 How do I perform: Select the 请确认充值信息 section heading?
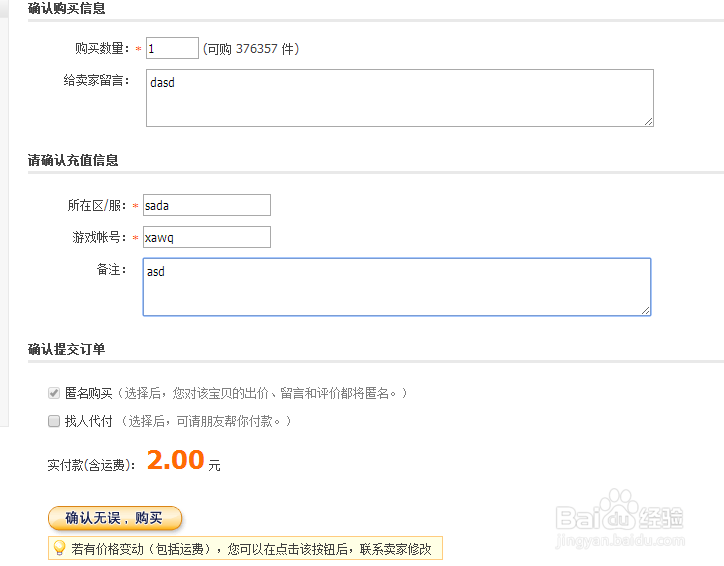click(73, 160)
